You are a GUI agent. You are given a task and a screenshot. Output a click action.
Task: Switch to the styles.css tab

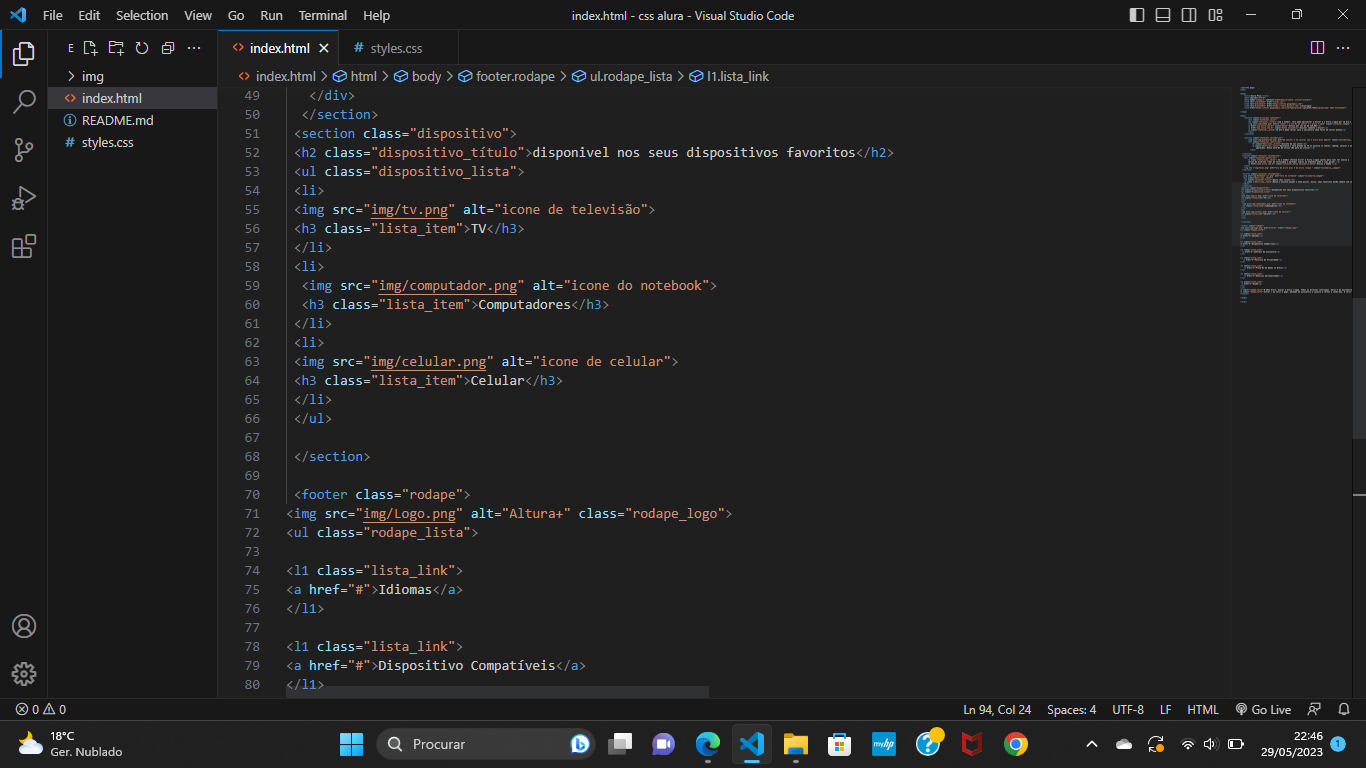396,48
